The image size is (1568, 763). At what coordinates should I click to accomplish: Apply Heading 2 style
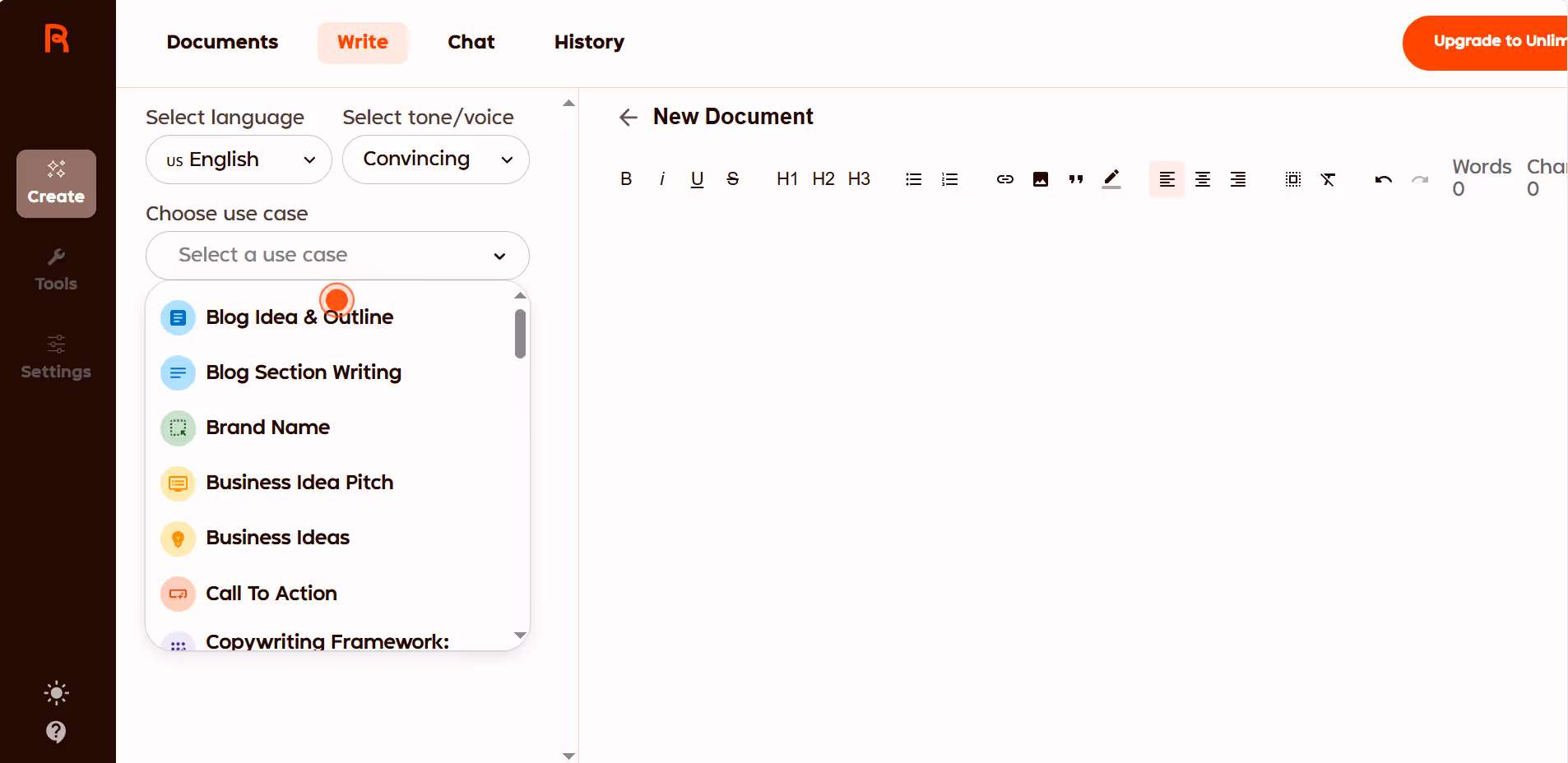[823, 179]
